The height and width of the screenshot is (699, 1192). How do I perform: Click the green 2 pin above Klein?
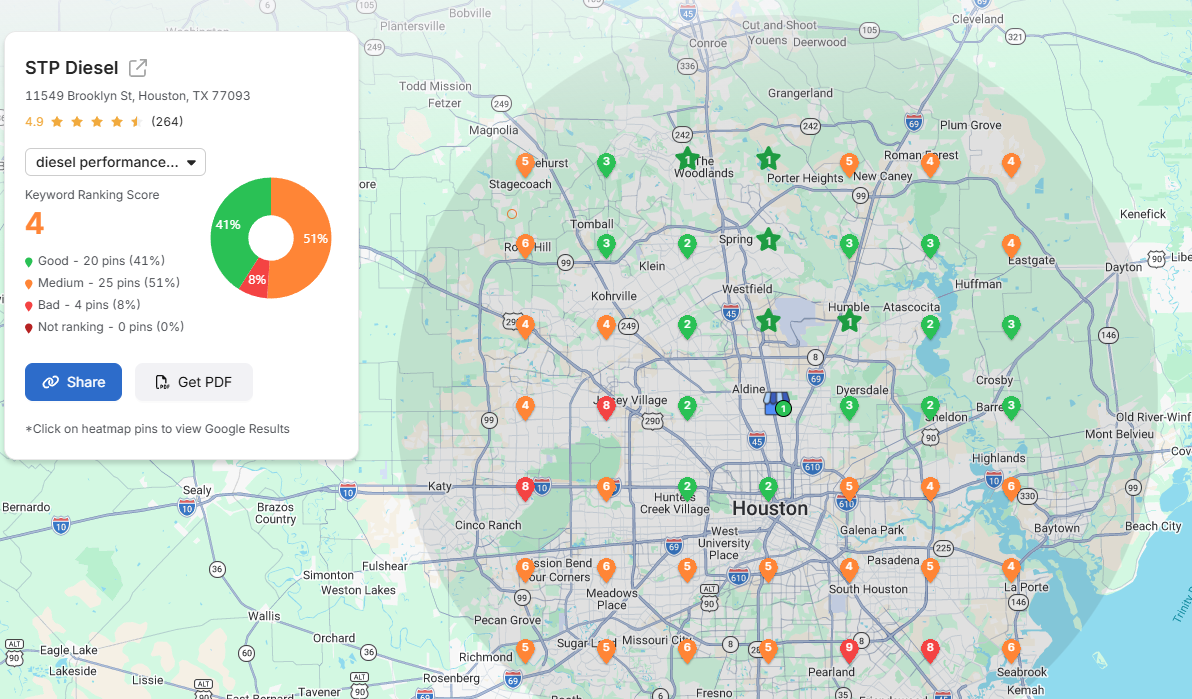687,246
